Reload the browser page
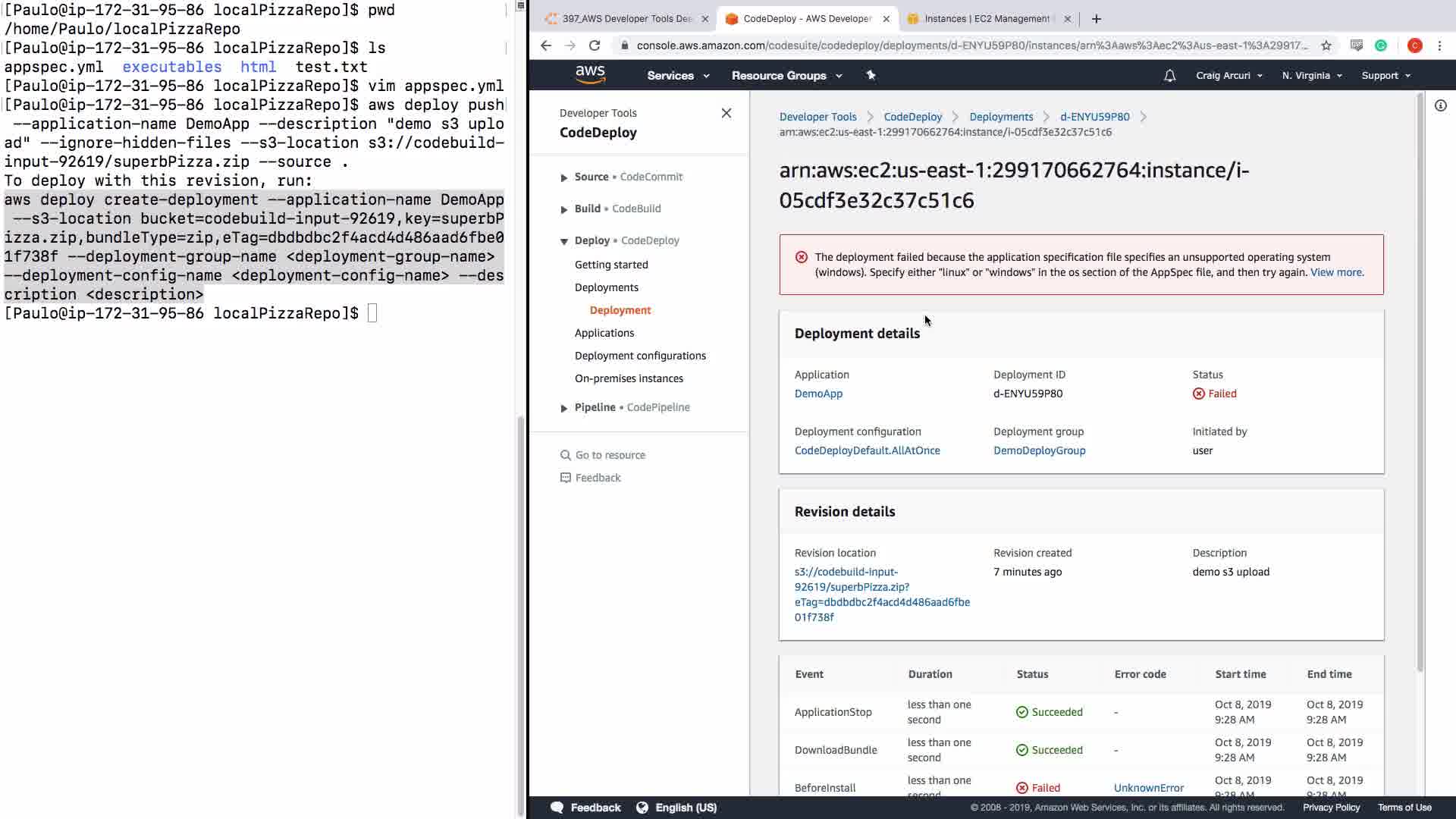The height and width of the screenshot is (819, 1456). click(595, 45)
